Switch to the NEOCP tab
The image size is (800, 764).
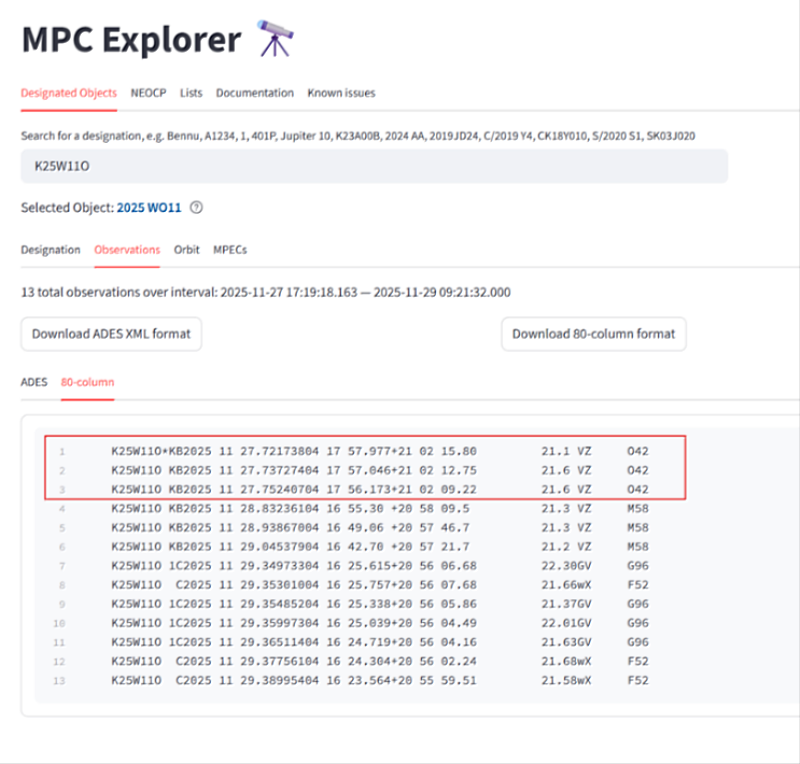pos(148,93)
